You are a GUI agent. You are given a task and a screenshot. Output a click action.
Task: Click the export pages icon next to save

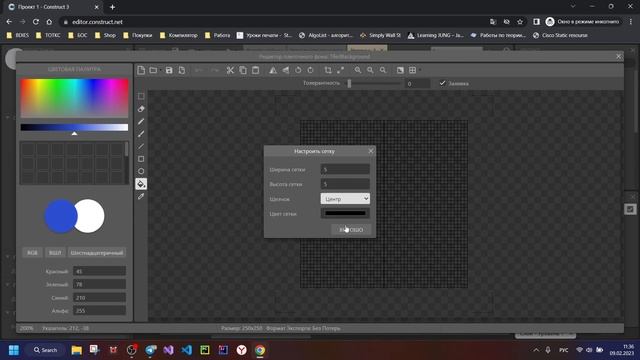182,70
